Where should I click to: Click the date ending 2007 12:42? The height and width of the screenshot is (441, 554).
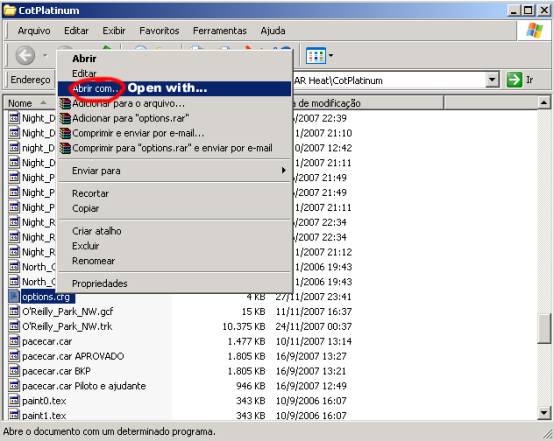coord(323,148)
